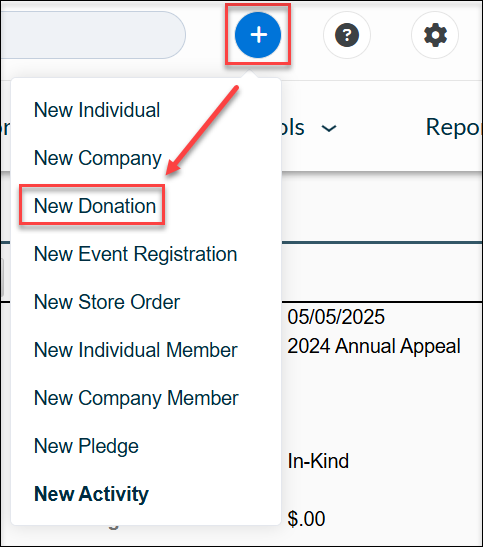The width and height of the screenshot is (483, 547).
Task: Expand the chevron beside the Tools menu
Action: pos(329,129)
